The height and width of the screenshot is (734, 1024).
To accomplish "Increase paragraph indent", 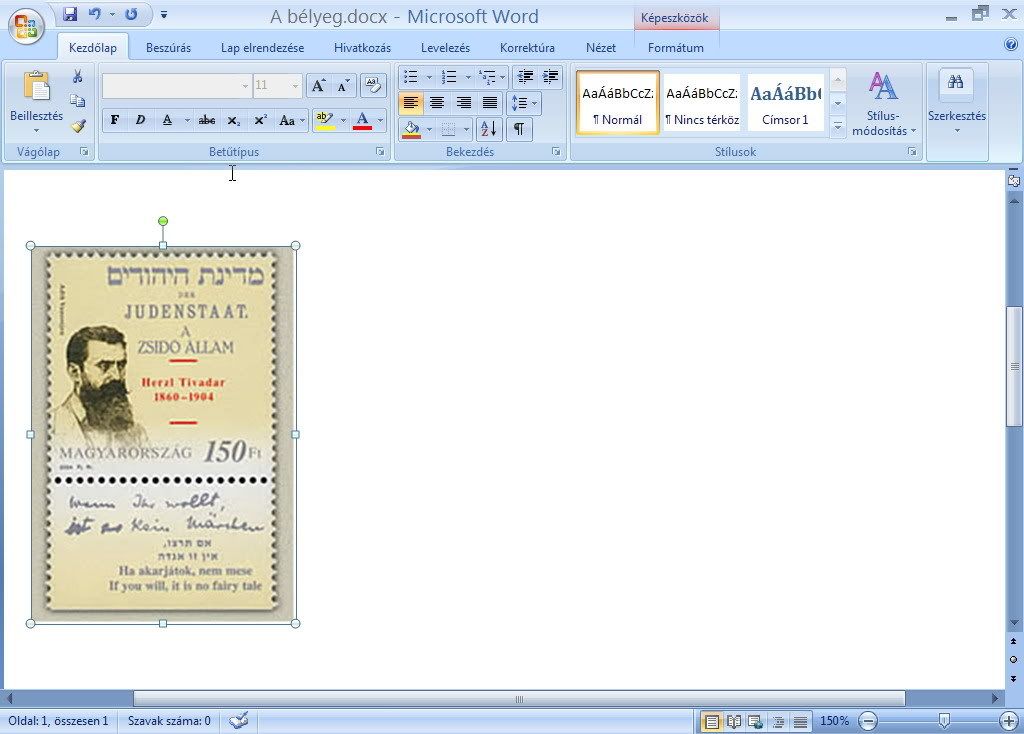I will coord(551,76).
